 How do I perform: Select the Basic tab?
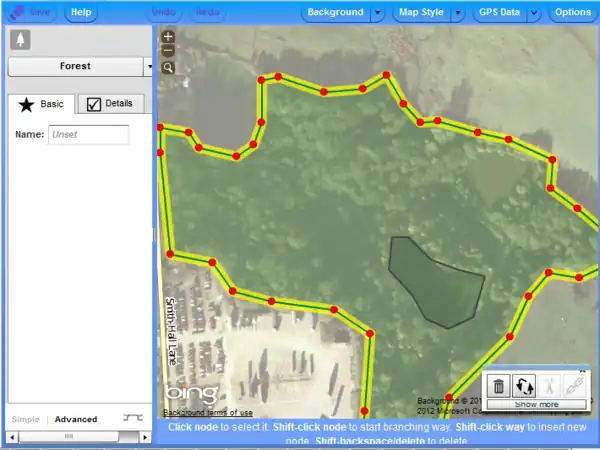coord(42,103)
